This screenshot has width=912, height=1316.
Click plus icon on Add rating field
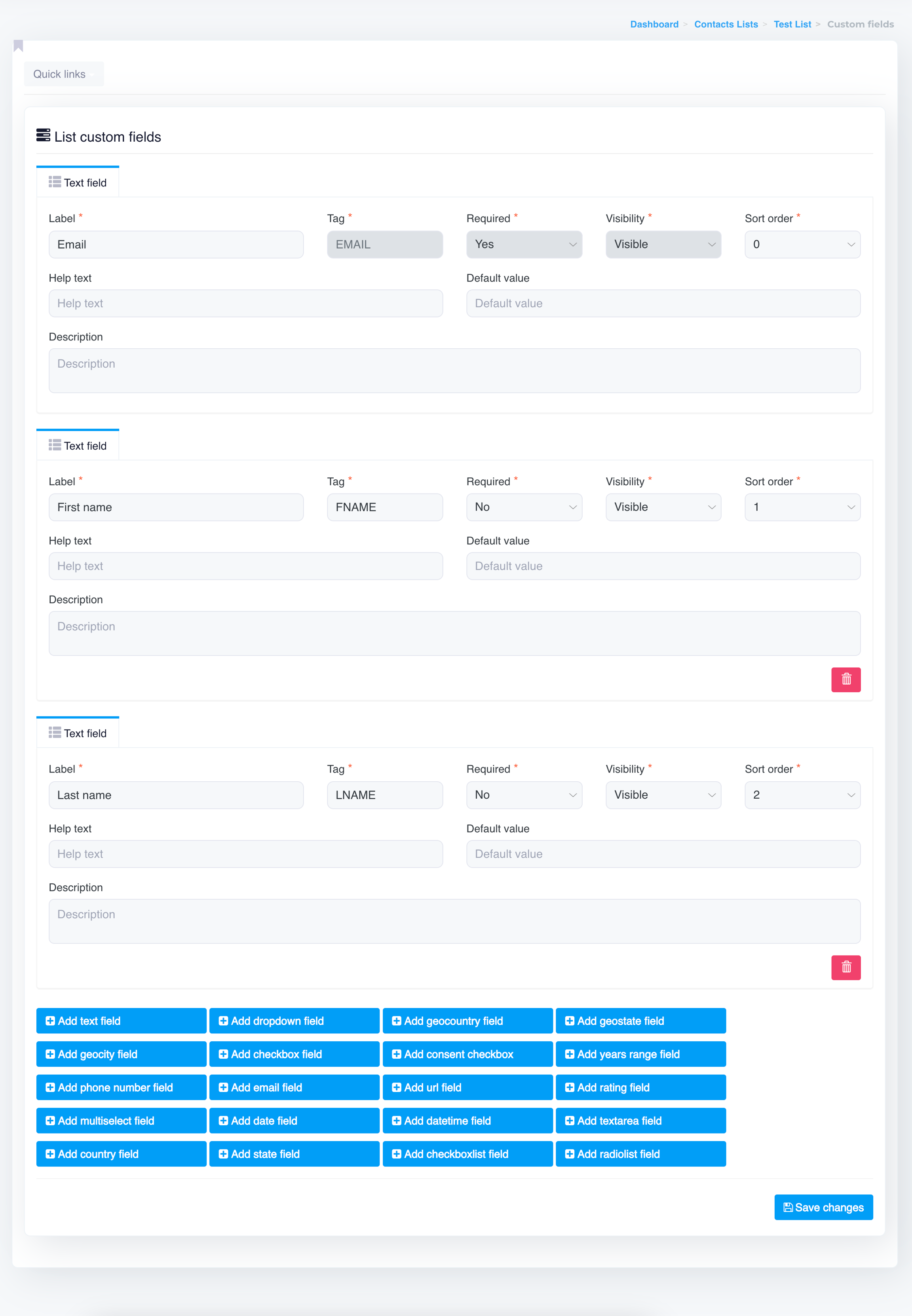(570, 1087)
